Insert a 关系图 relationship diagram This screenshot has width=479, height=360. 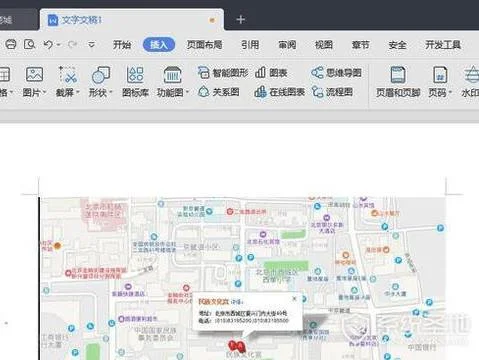click(218, 92)
